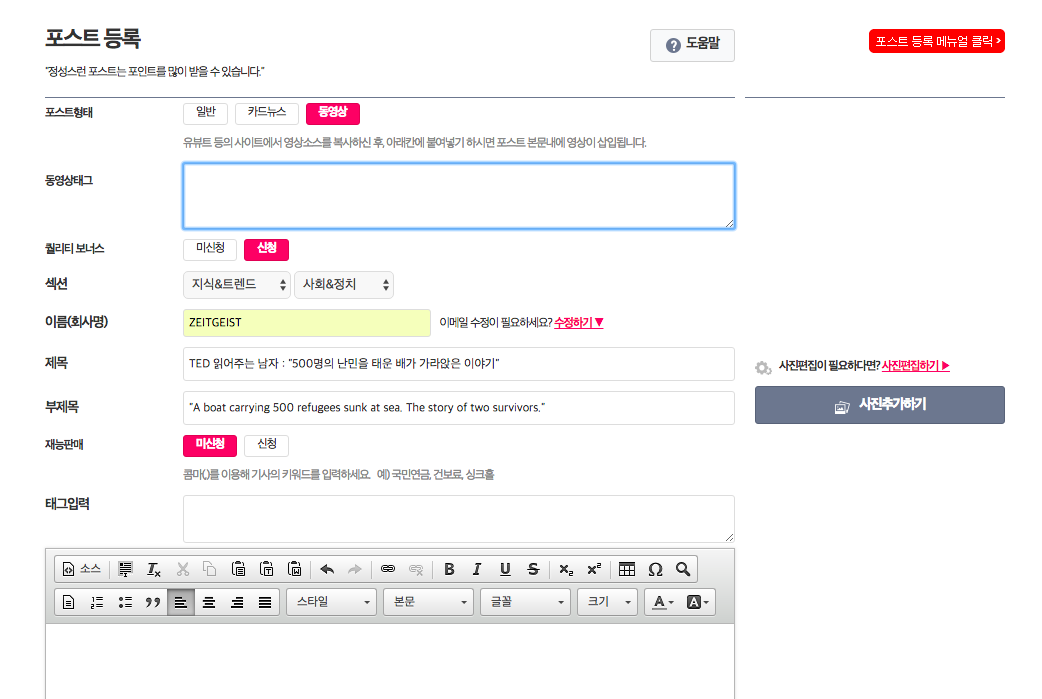Viewport: 1042px width, 699px height.
Task: Align text right
Action: [x=237, y=602]
